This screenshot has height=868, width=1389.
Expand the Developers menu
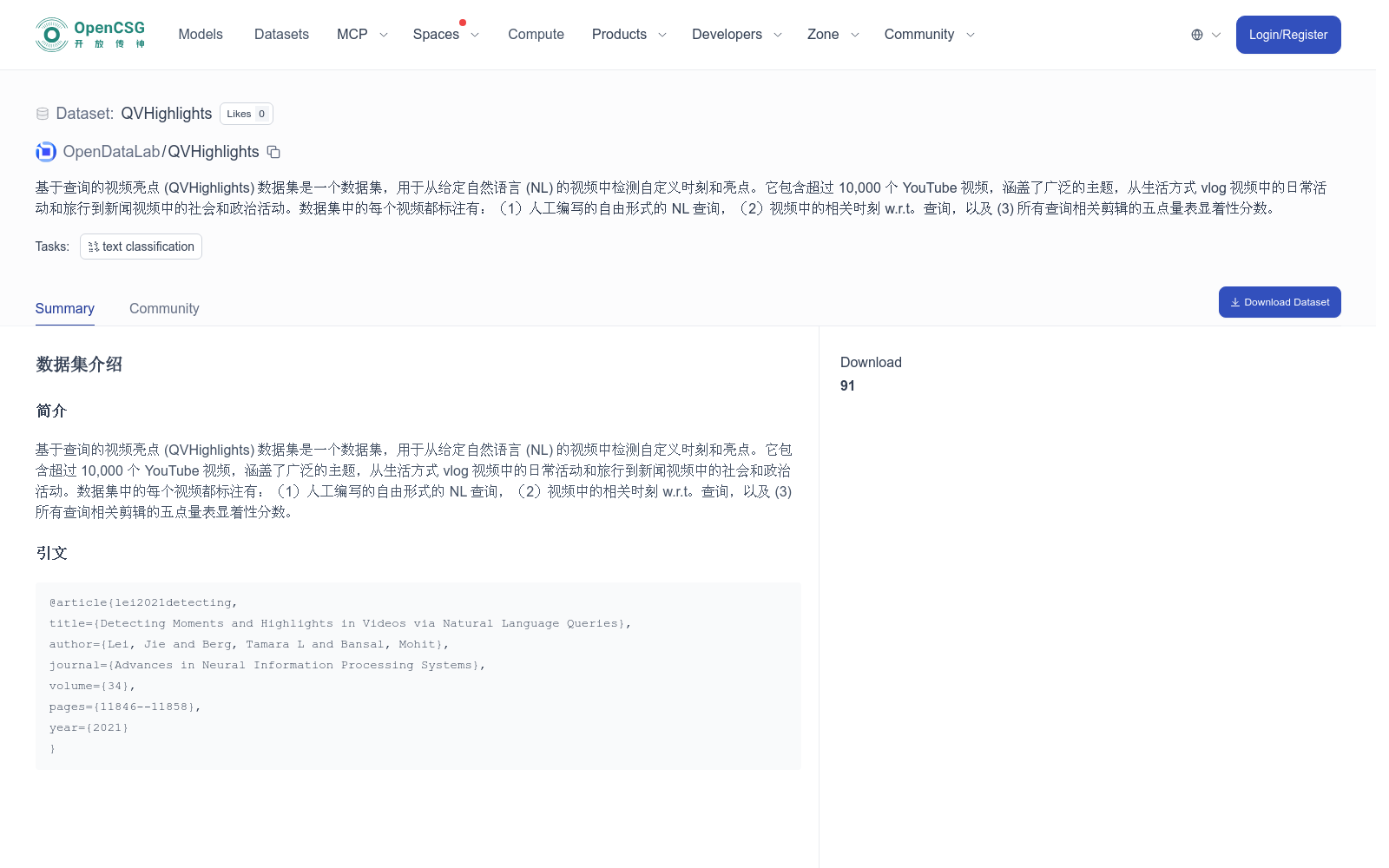737,35
